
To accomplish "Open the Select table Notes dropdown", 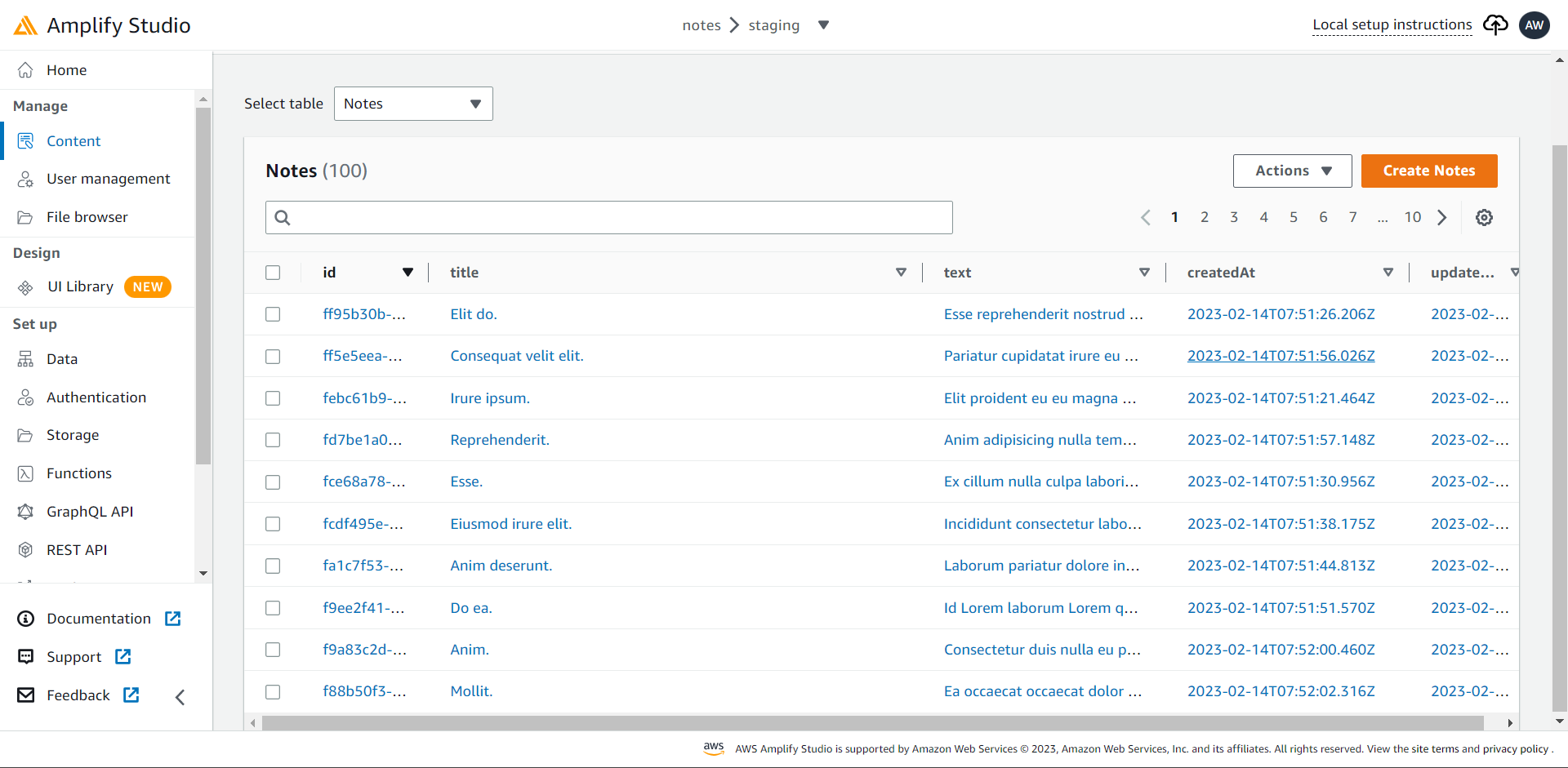I will click(413, 104).
